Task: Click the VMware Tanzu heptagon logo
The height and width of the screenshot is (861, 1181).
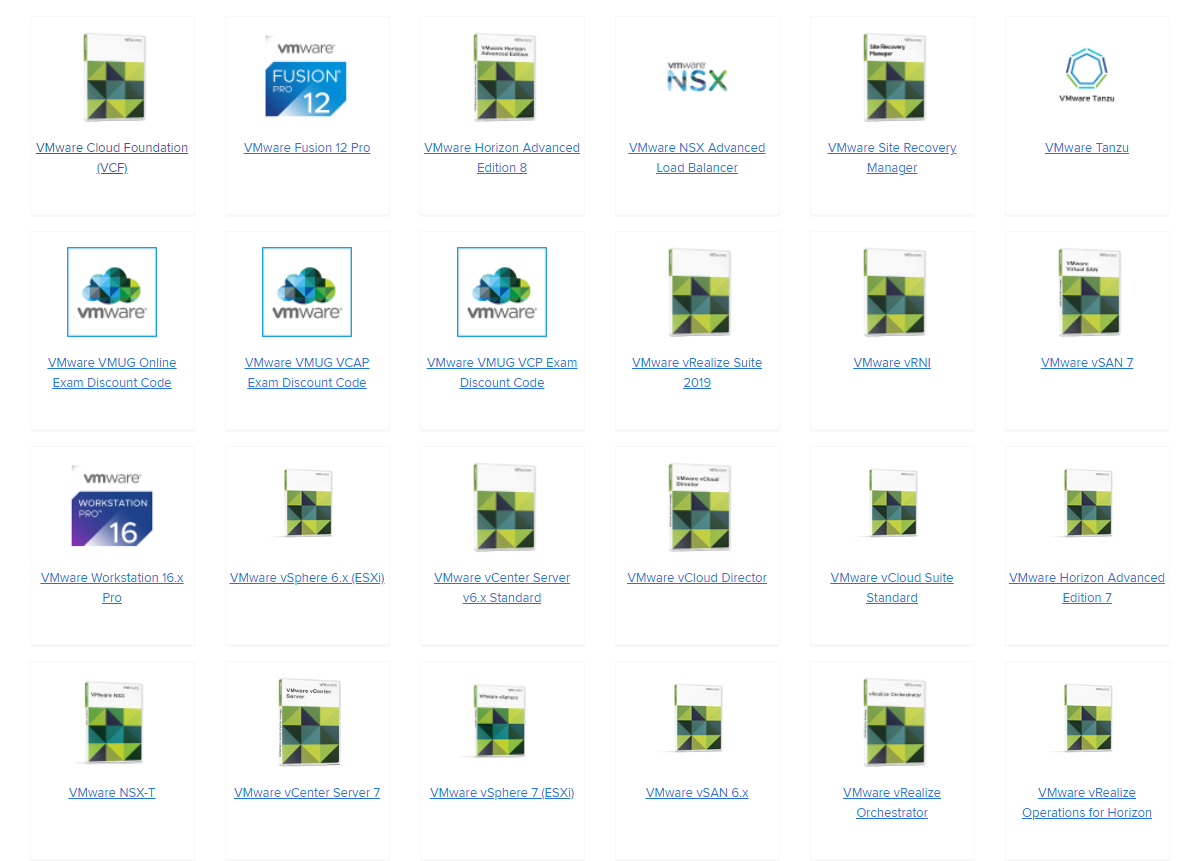Action: click(x=1086, y=75)
